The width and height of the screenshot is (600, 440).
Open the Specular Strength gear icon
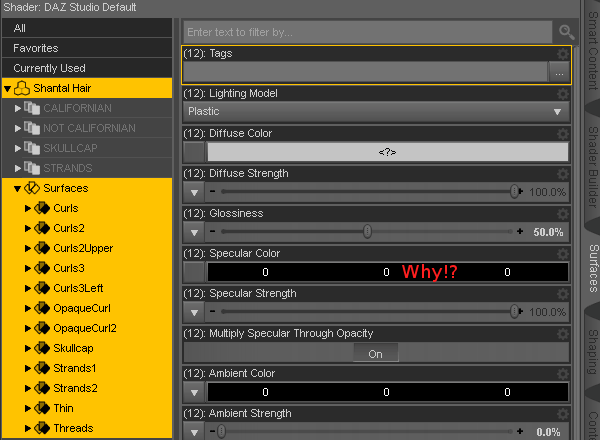pos(562,294)
